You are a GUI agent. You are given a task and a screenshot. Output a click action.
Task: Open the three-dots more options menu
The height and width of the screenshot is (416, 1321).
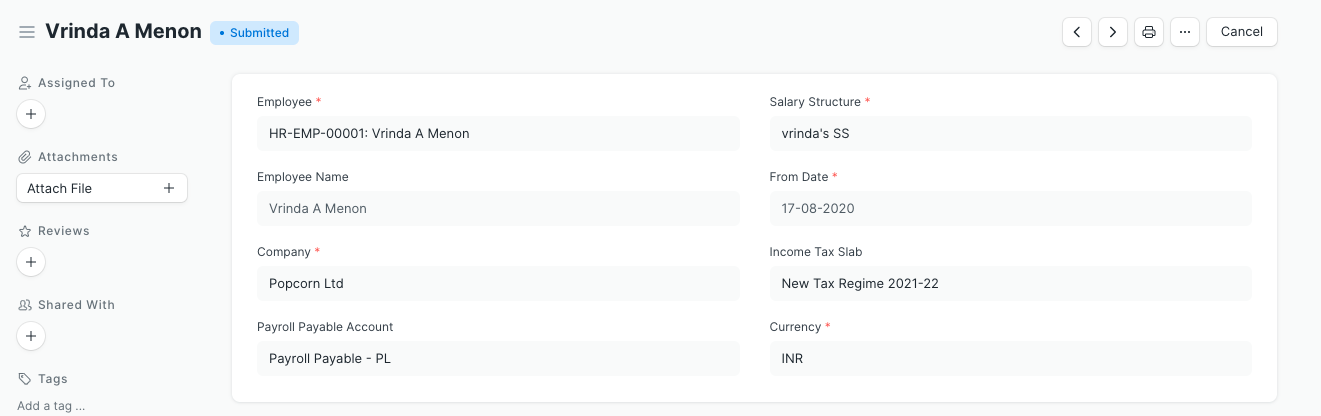[1184, 32]
